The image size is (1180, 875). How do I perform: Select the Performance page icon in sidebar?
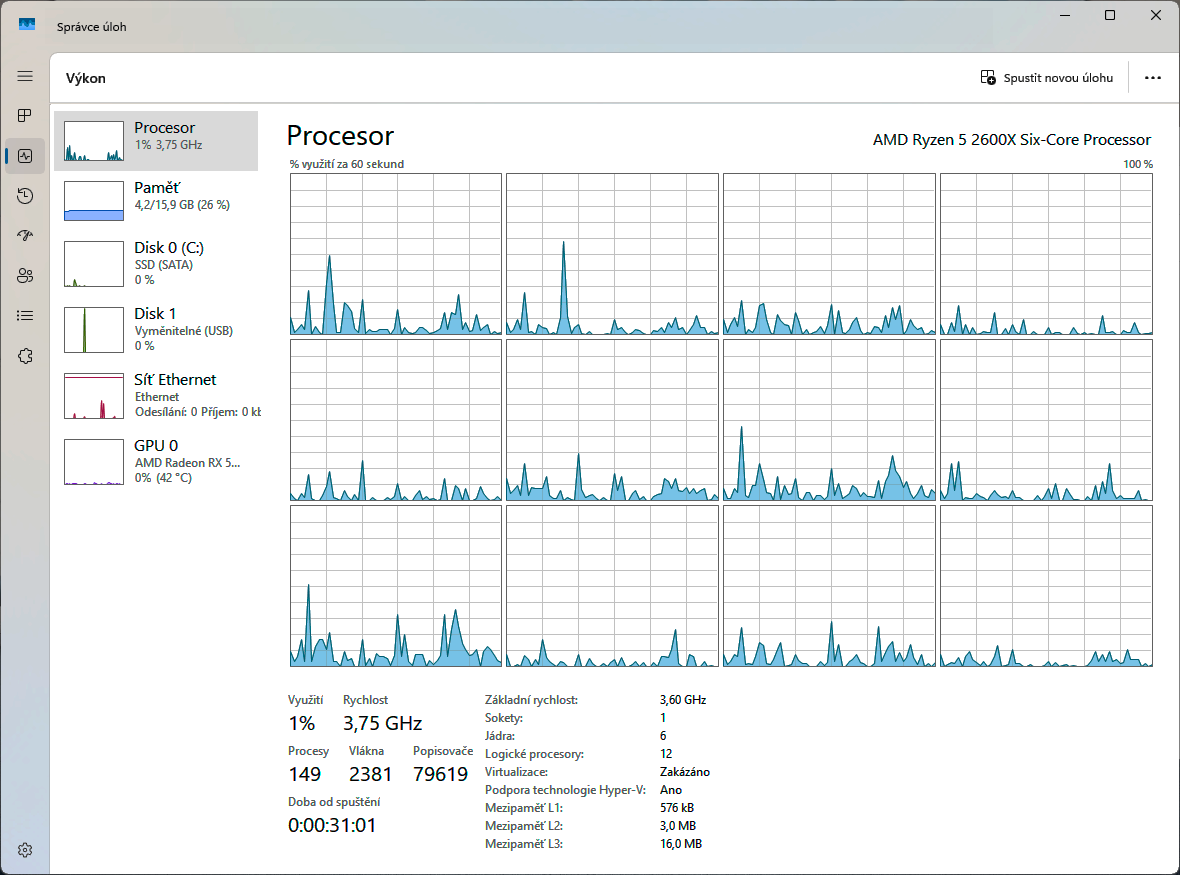(x=25, y=156)
